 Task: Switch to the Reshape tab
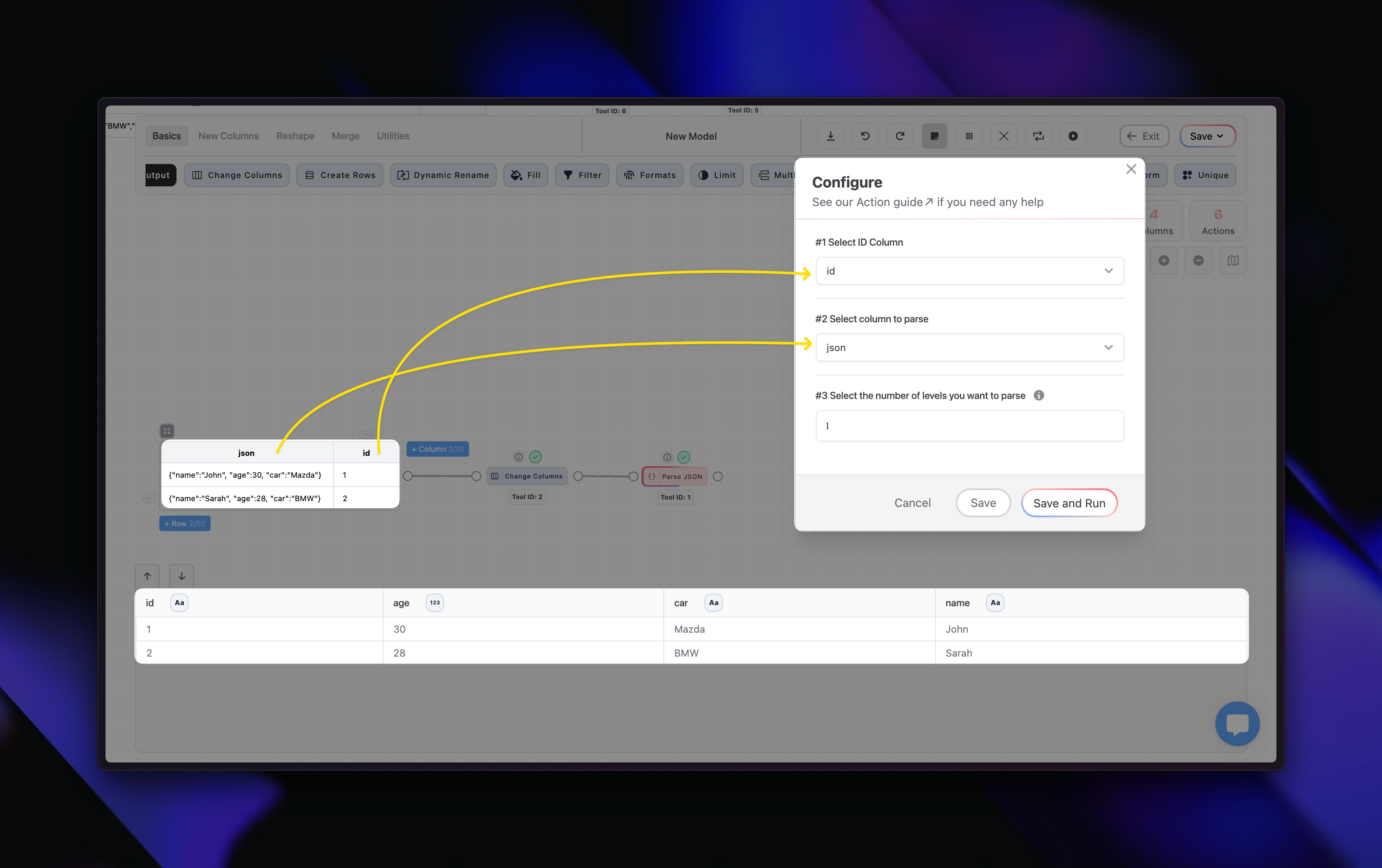click(295, 136)
